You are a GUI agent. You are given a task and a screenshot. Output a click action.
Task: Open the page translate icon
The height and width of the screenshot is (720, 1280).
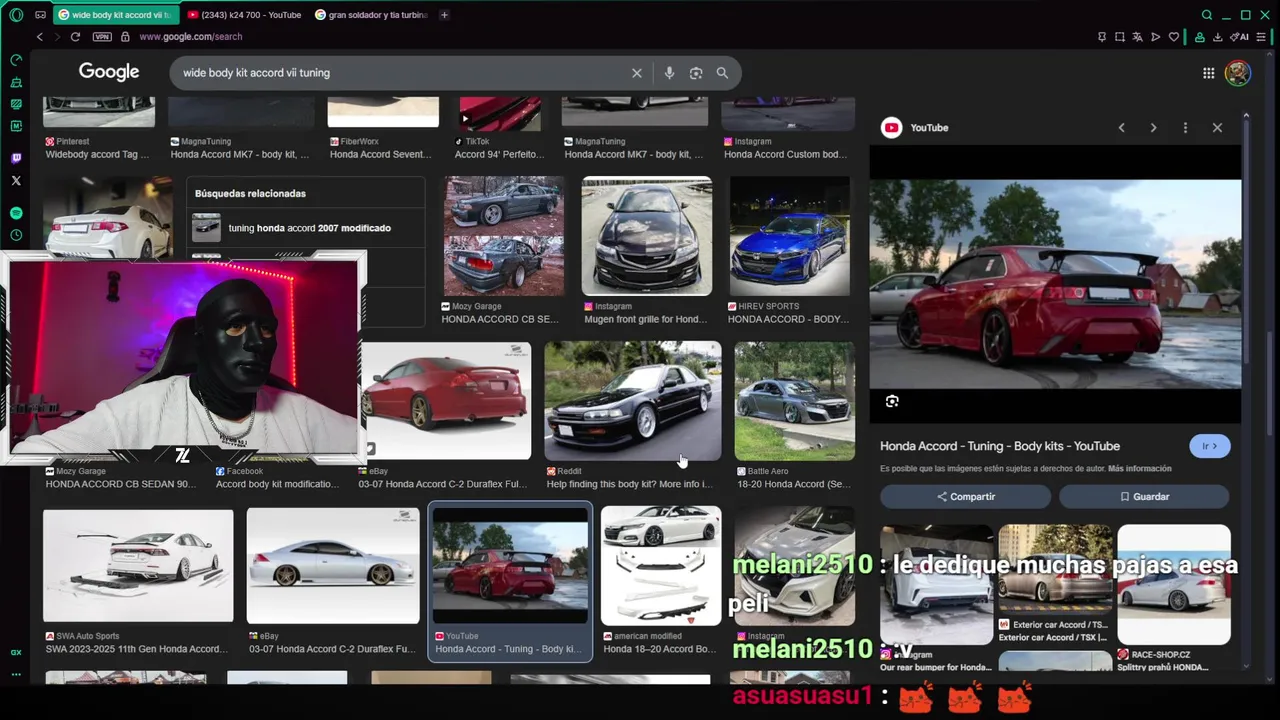click(x=1137, y=37)
